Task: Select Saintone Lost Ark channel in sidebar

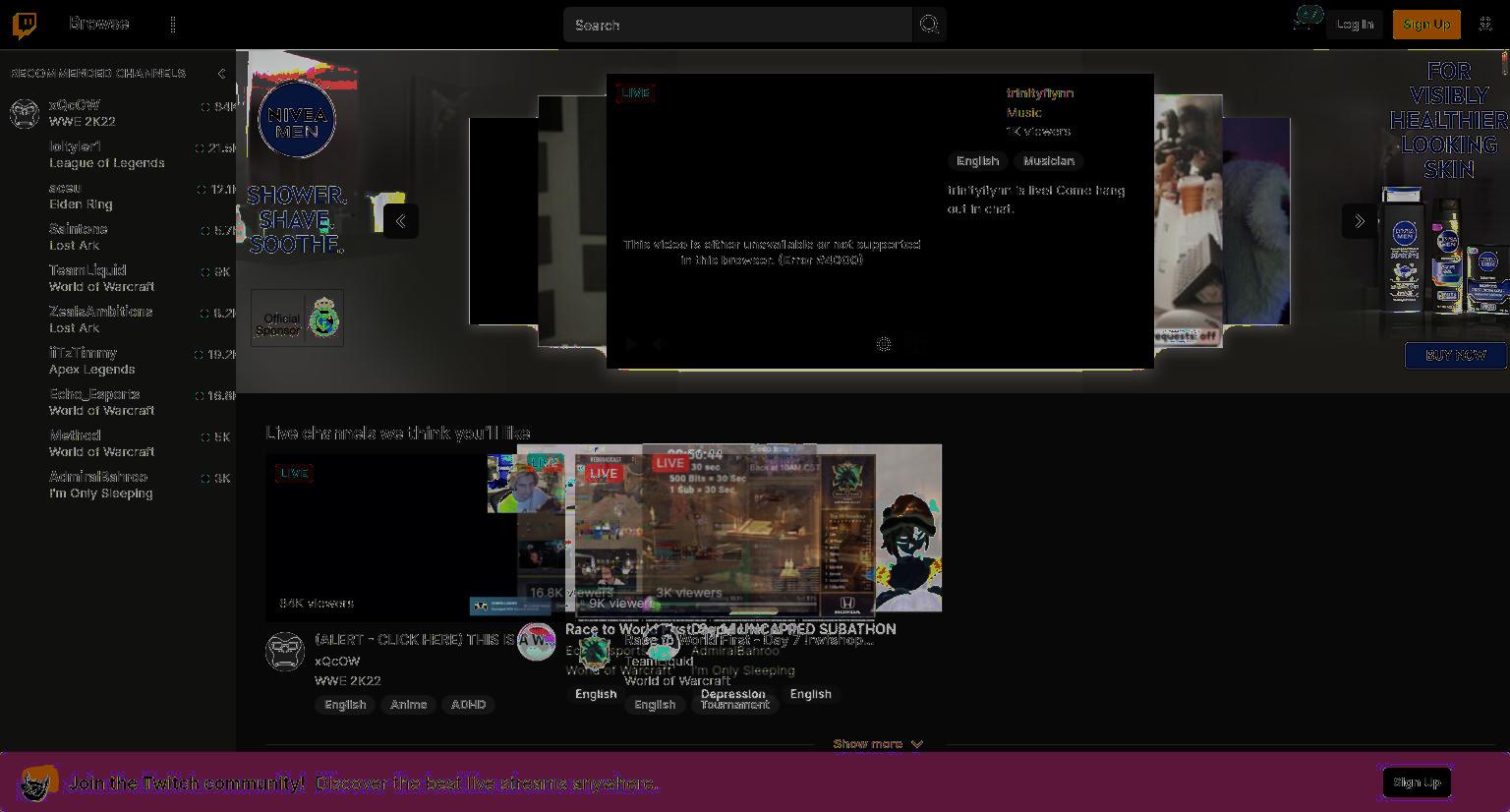Action: [118, 237]
